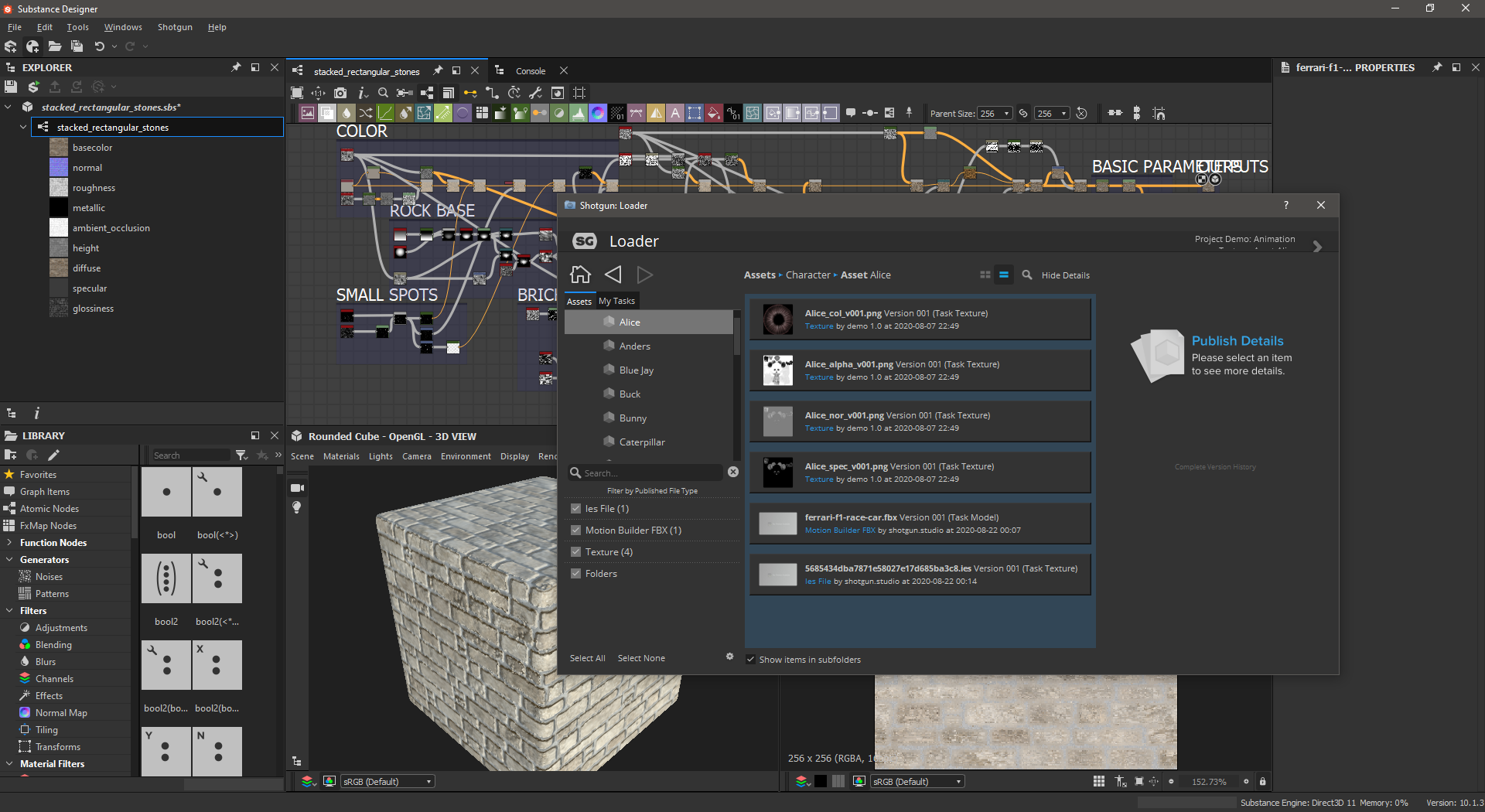The width and height of the screenshot is (1485, 812).
Task: Add a Levels histogram node
Action: 579,113
